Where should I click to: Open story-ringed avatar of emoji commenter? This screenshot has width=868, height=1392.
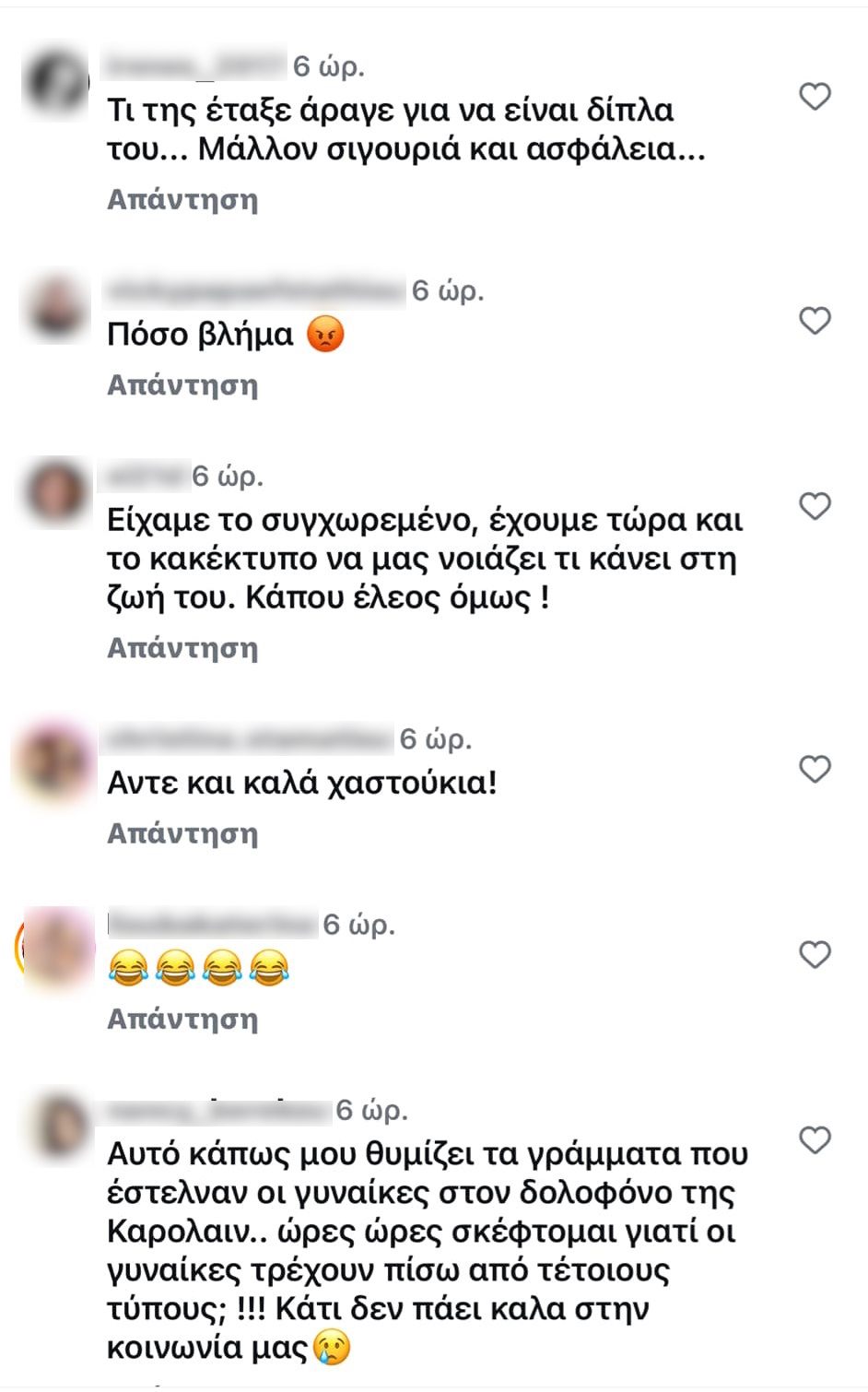tap(56, 949)
